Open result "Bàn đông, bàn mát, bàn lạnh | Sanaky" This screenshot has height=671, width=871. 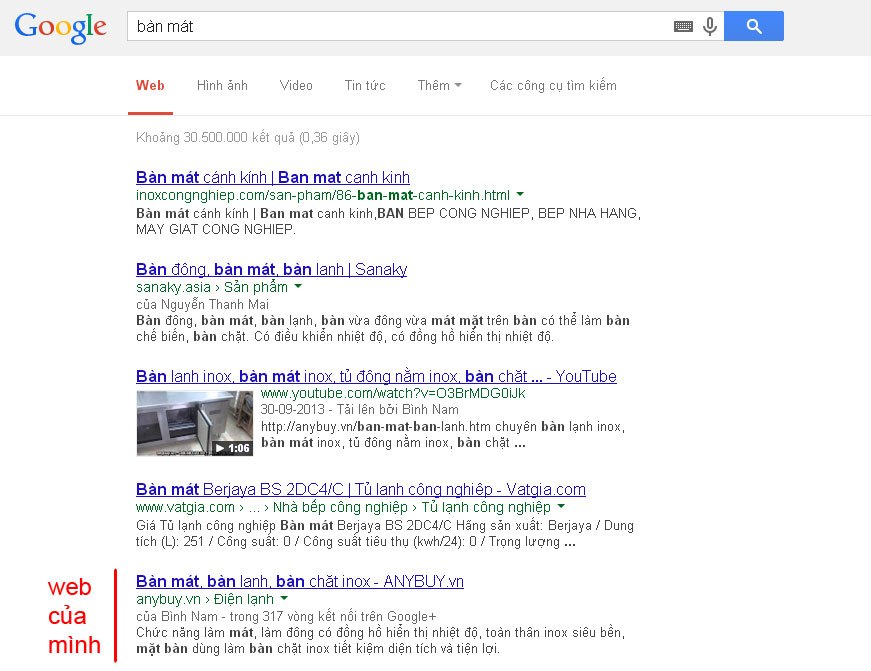(x=272, y=269)
